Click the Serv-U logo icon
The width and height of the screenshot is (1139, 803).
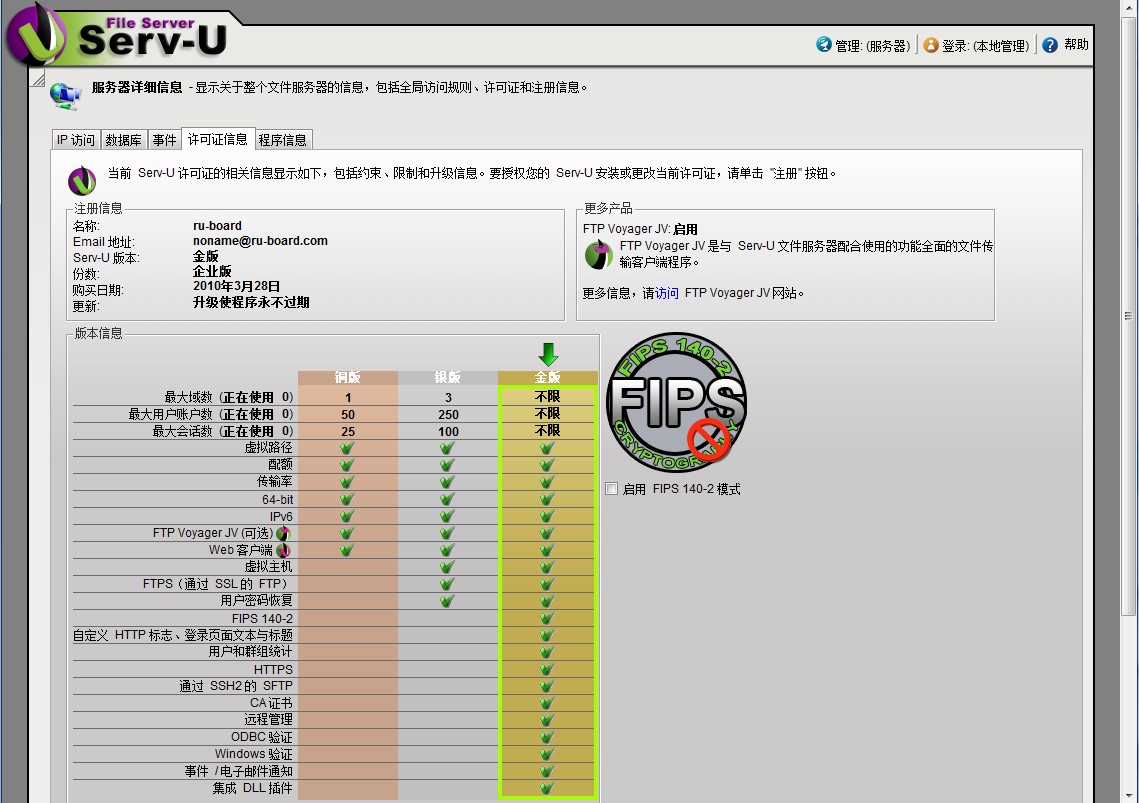[x=36, y=35]
